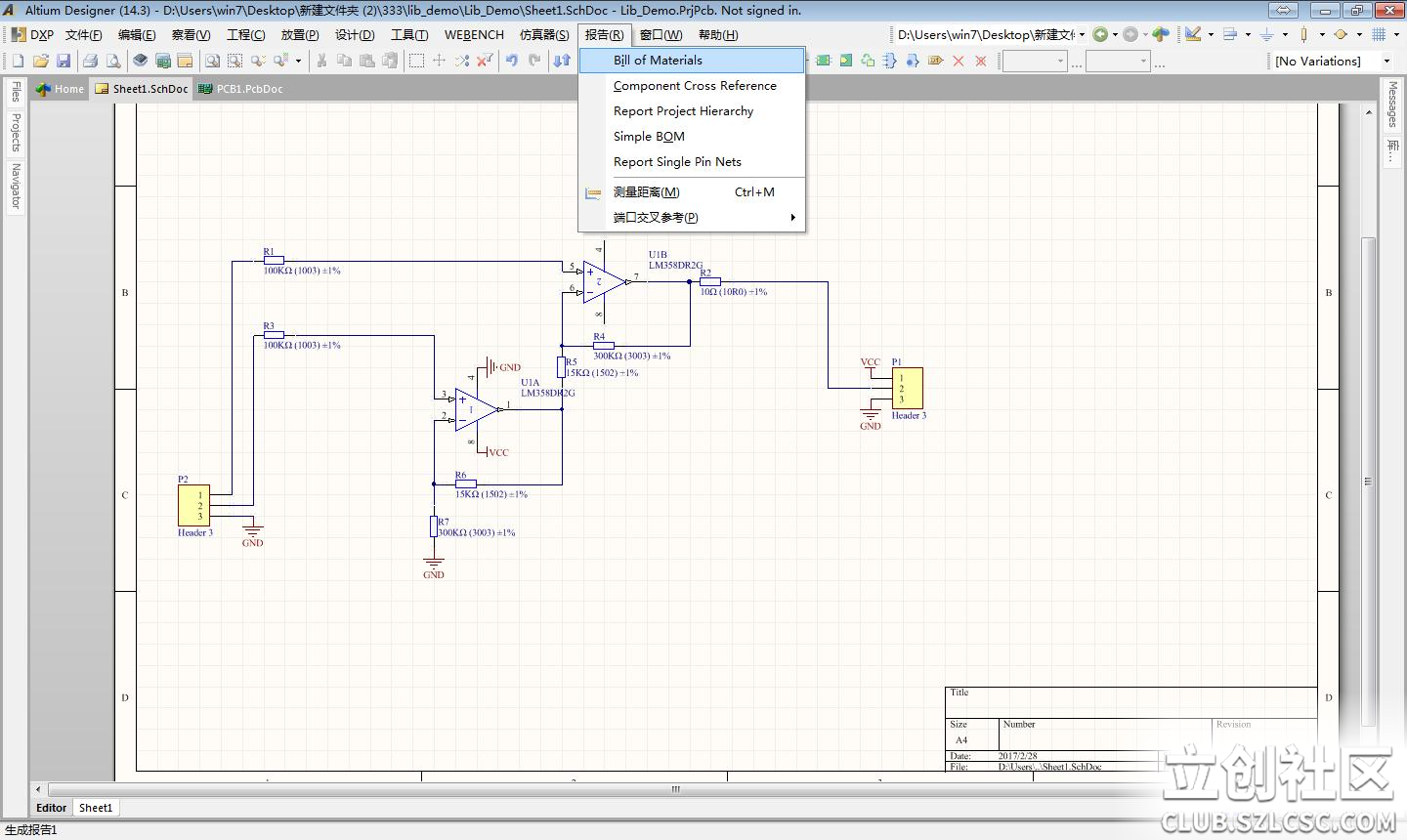Click the Place Part green component icon
This screenshot has width=1407, height=840.
[823, 61]
